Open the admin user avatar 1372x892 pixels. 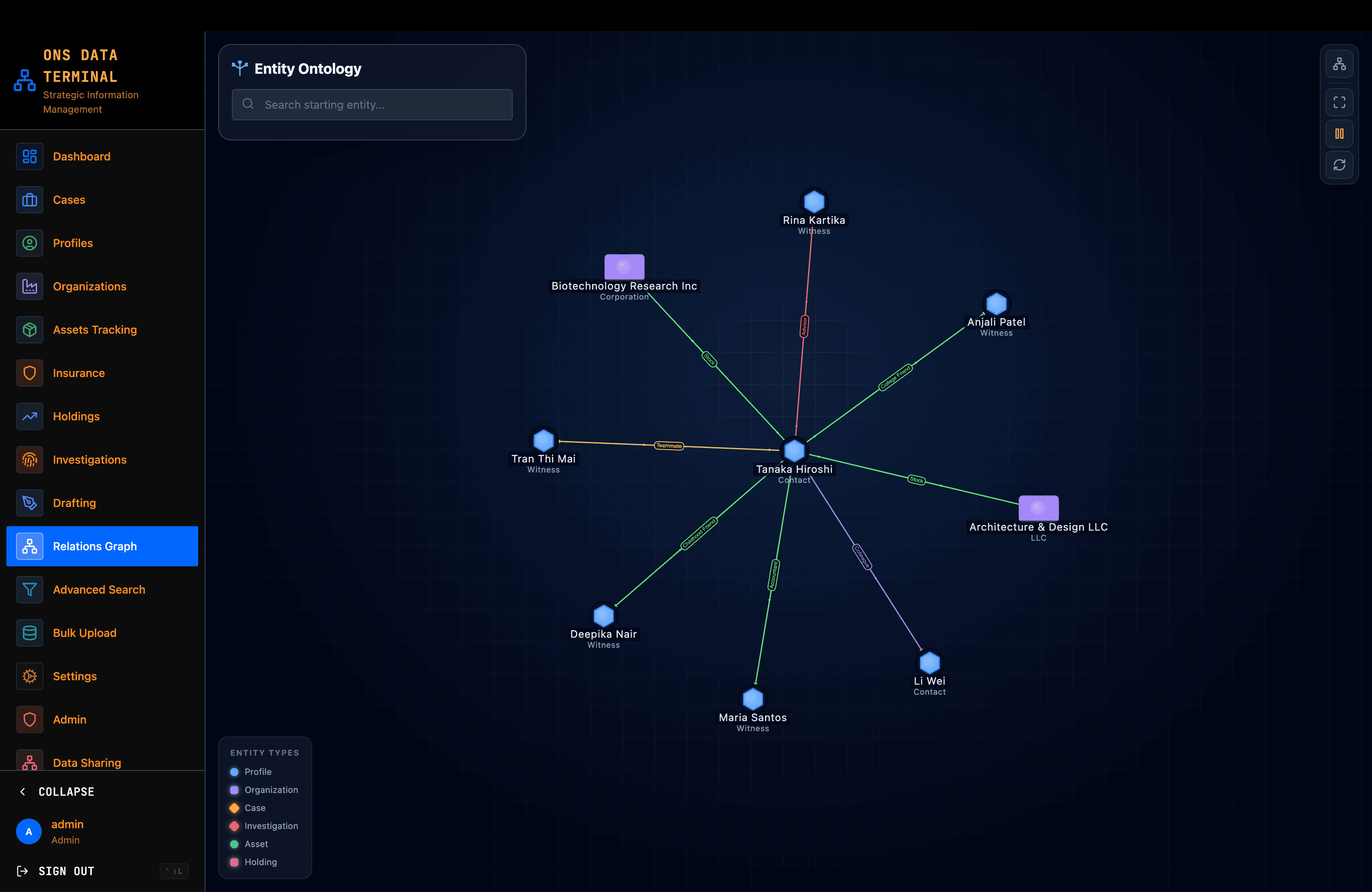(x=29, y=831)
